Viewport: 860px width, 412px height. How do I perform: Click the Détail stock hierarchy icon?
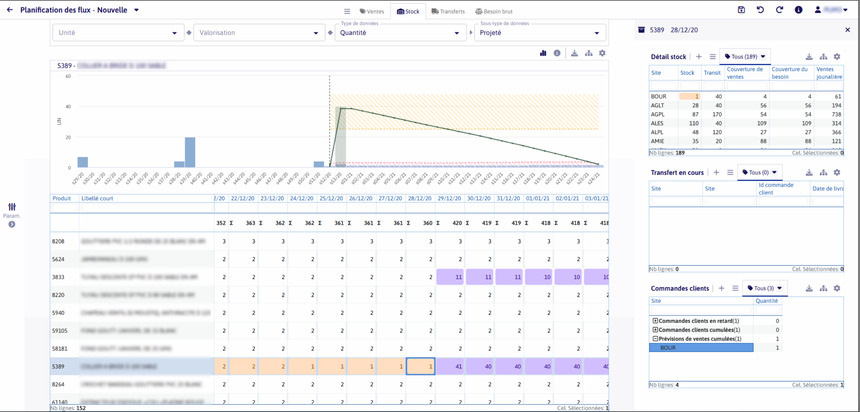point(823,57)
